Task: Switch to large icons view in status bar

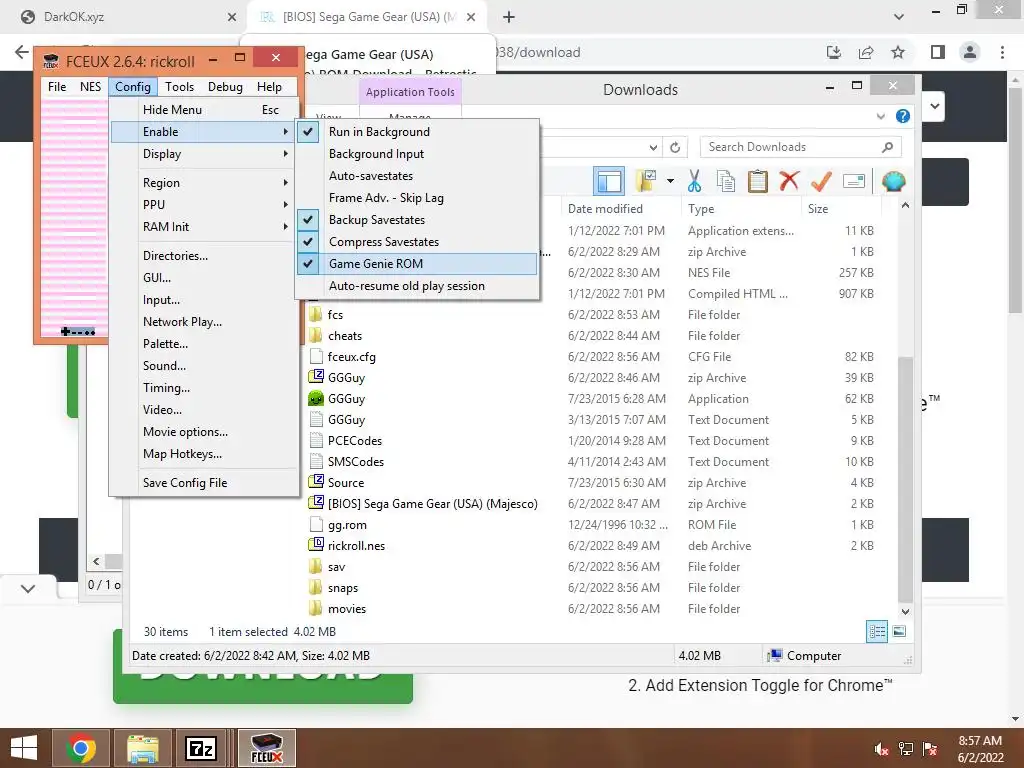Action: click(899, 631)
